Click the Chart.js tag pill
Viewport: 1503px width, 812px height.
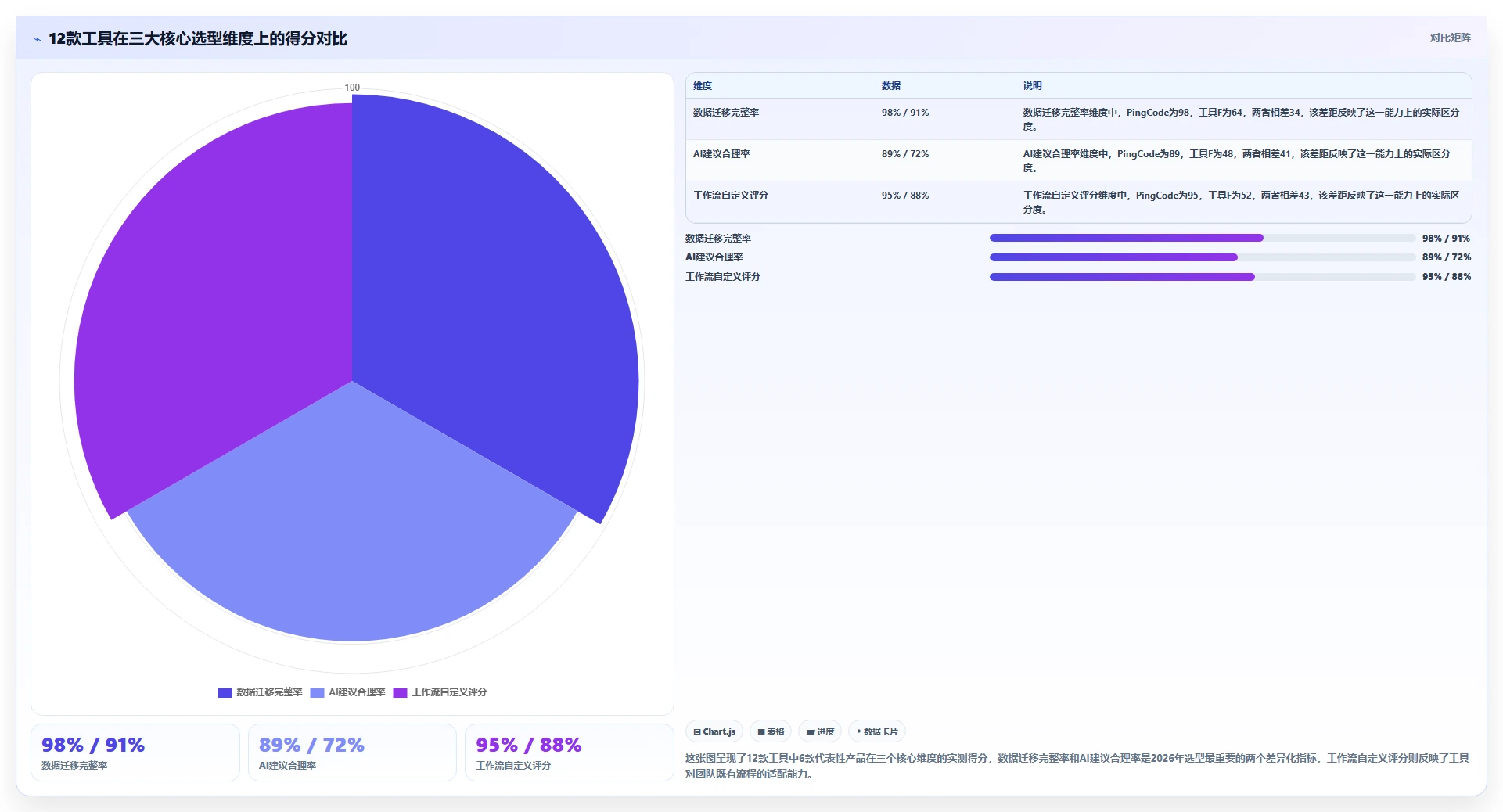point(714,731)
